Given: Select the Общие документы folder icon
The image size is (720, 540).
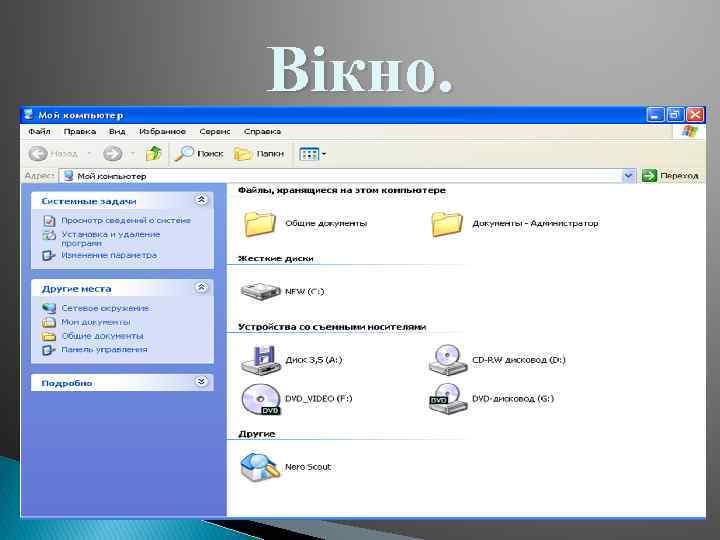Looking at the screenshot, I should pyautogui.click(x=260, y=224).
